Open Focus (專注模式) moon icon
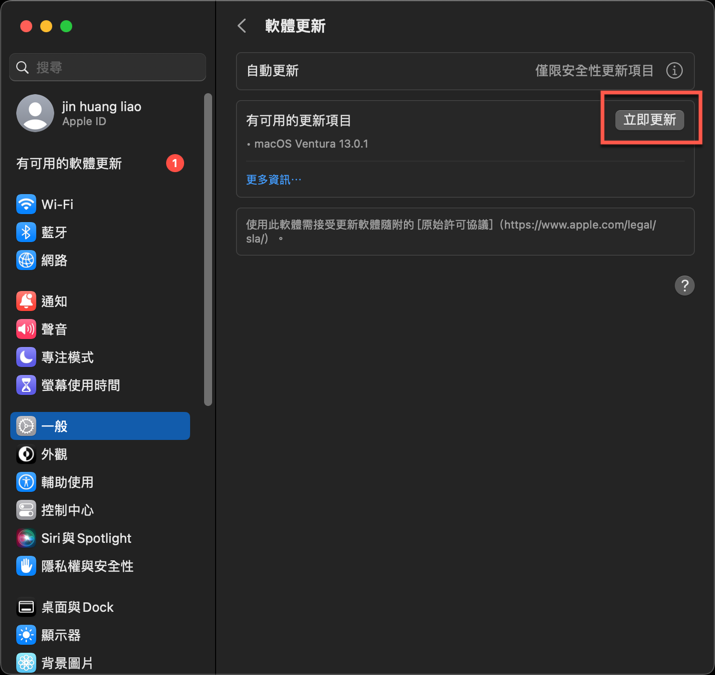This screenshot has width=715, height=675. tap(26, 357)
